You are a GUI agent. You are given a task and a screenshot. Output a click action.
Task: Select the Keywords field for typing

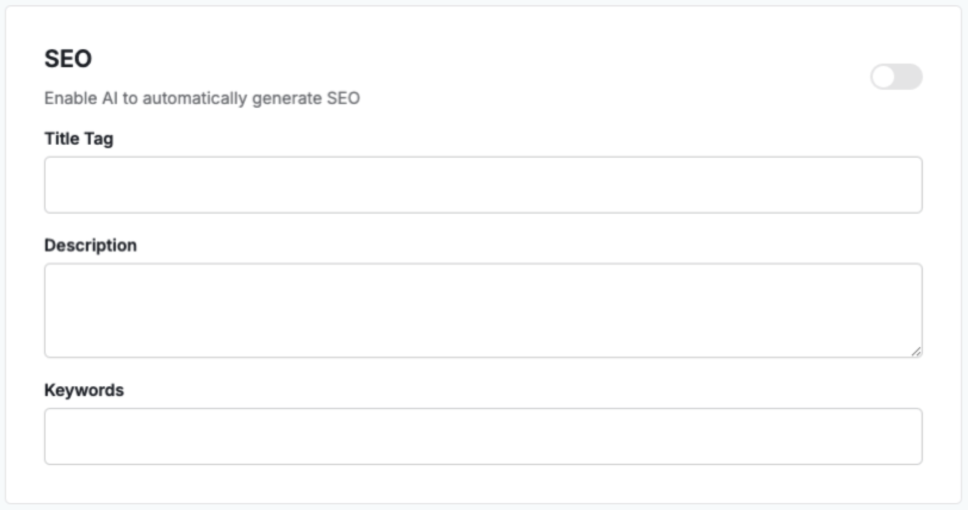click(483, 436)
